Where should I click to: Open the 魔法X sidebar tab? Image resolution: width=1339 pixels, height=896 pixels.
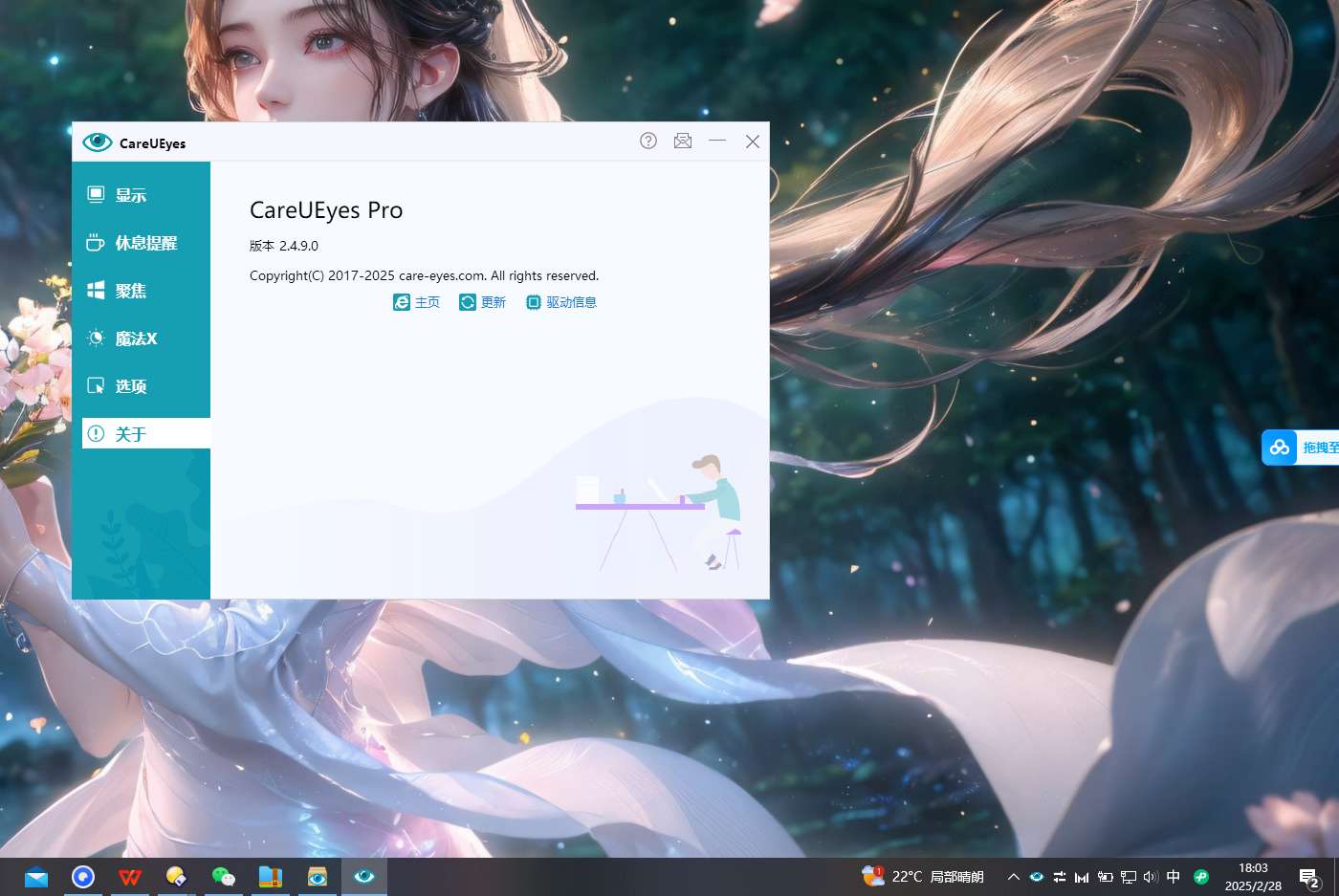point(142,339)
